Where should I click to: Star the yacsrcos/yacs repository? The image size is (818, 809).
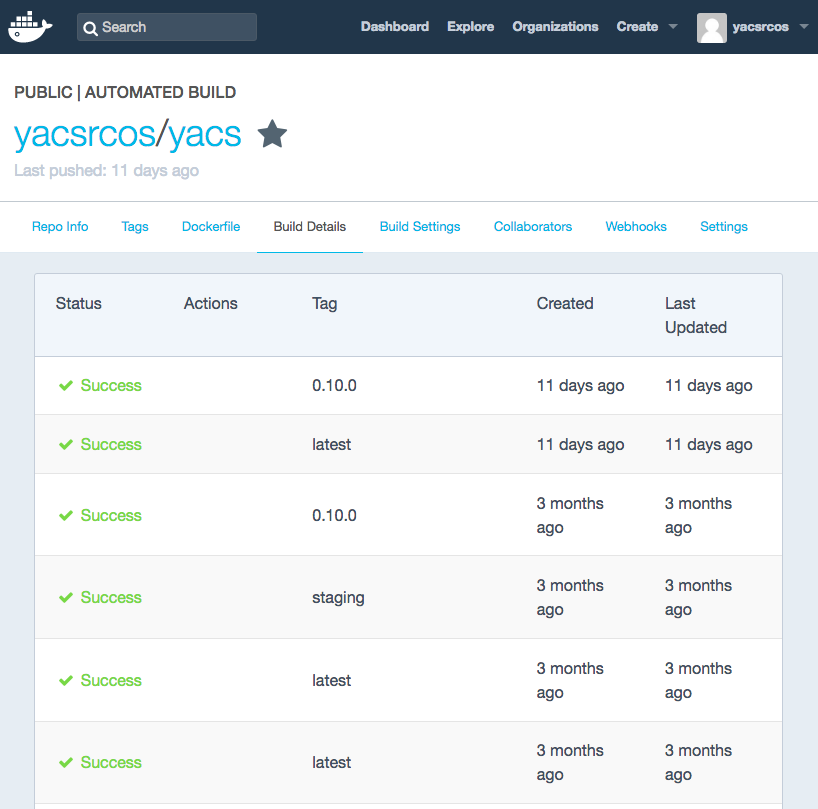(272, 134)
